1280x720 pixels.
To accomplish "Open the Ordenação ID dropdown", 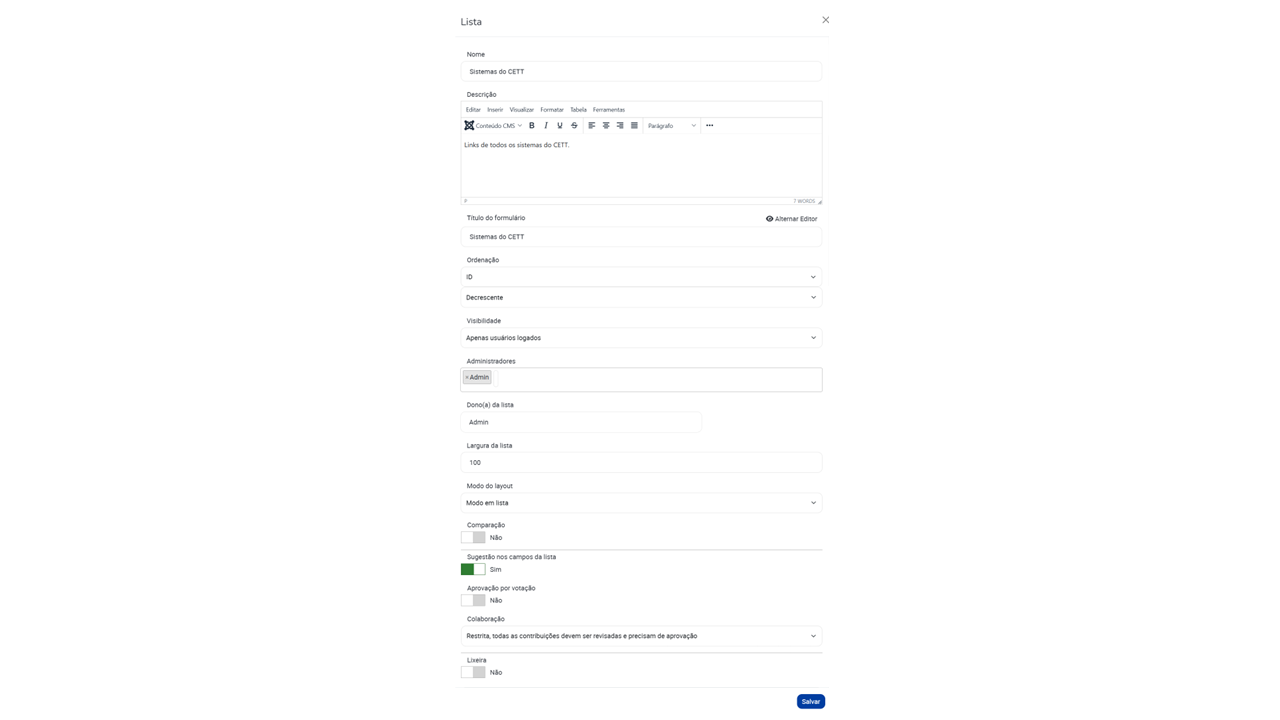I will [641, 277].
